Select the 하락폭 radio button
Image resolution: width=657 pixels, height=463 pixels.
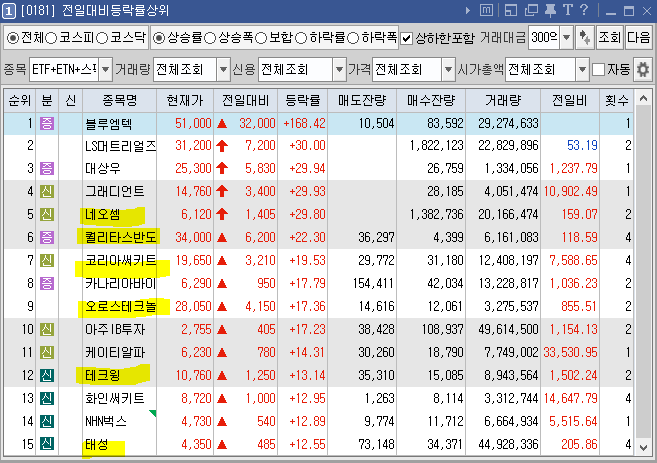(353, 39)
